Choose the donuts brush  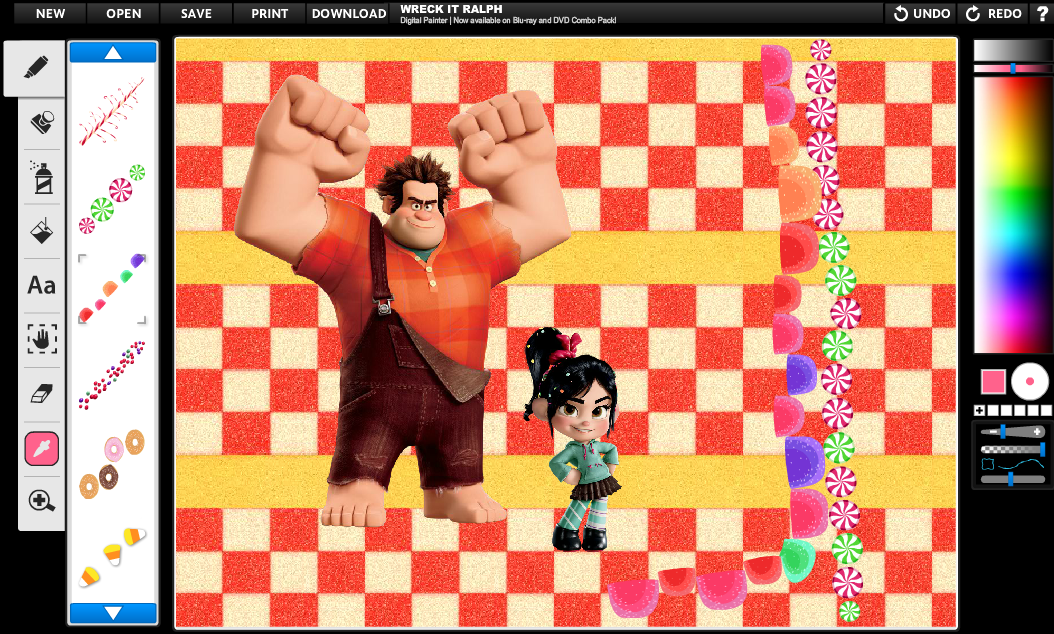pos(112,464)
